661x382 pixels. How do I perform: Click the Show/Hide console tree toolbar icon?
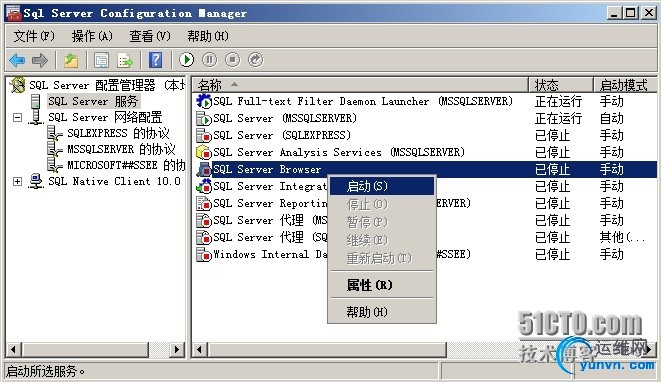click(101, 60)
